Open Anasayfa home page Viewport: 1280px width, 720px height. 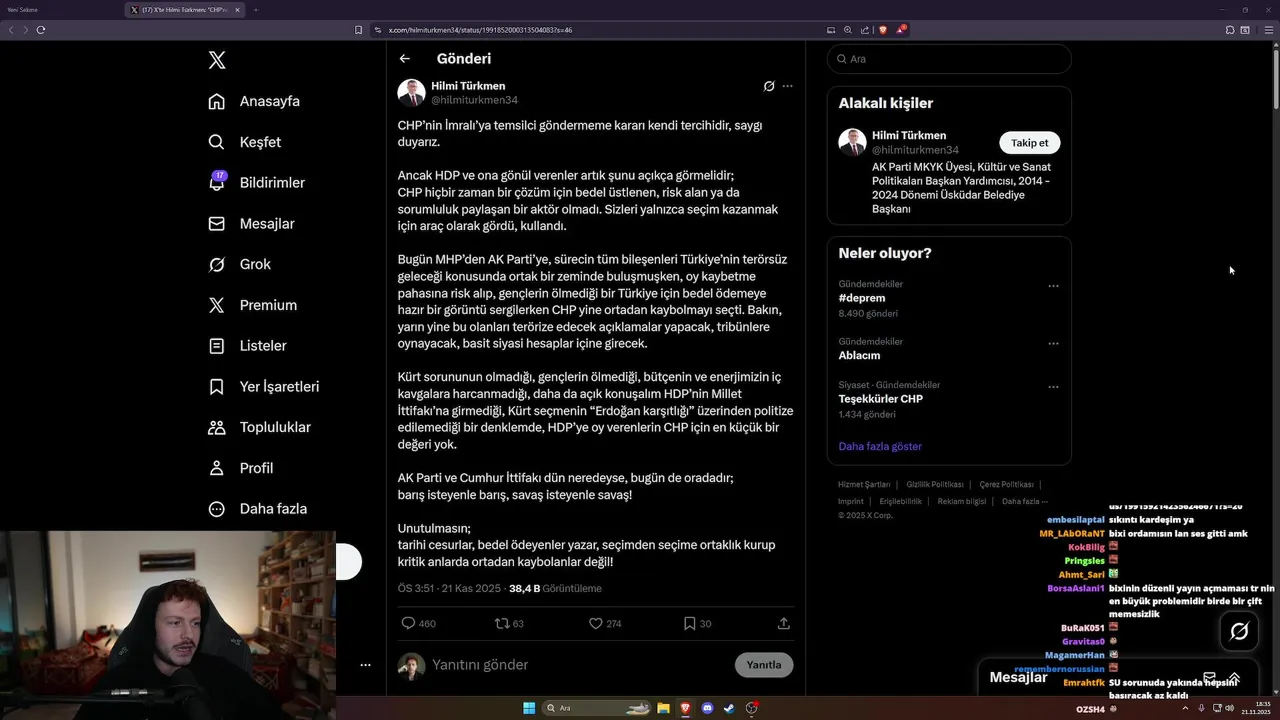(x=254, y=101)
